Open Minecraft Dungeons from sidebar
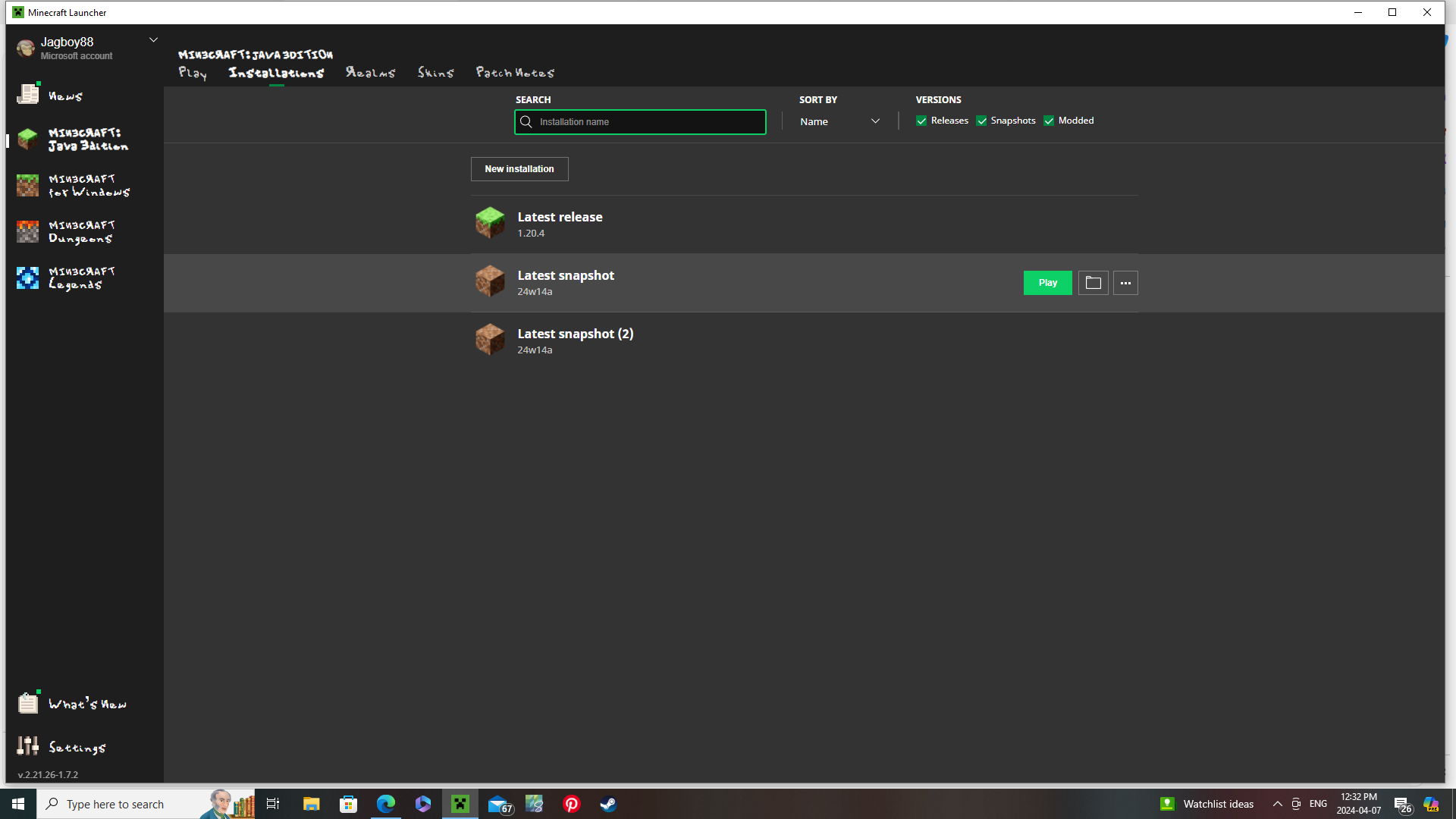This screenshot has height=819, width=1456. 74,232
